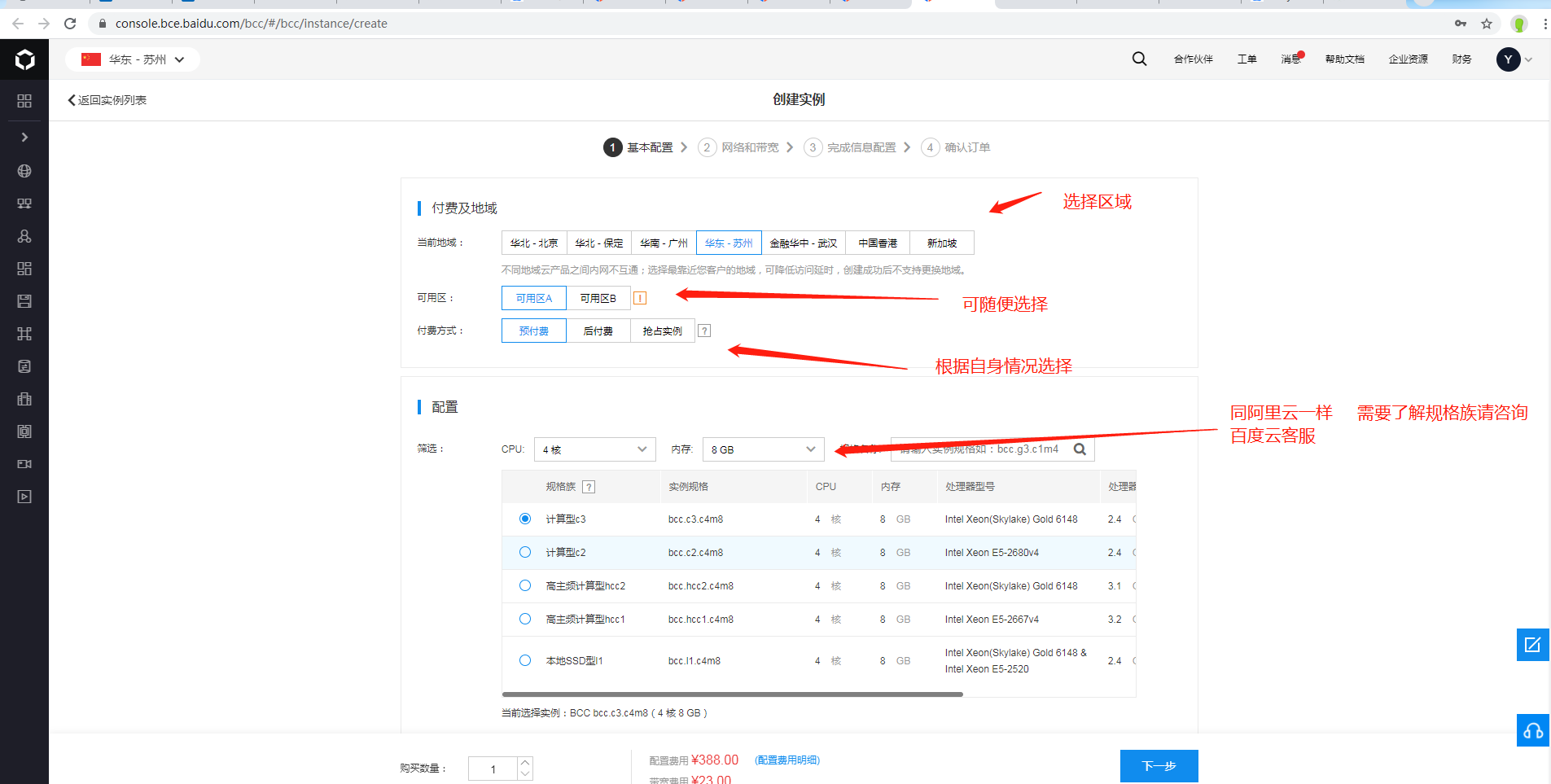Screen dimensions: 1551x784
Task: Click the sidebar icon below the globe
Action: tap(24, 204)
